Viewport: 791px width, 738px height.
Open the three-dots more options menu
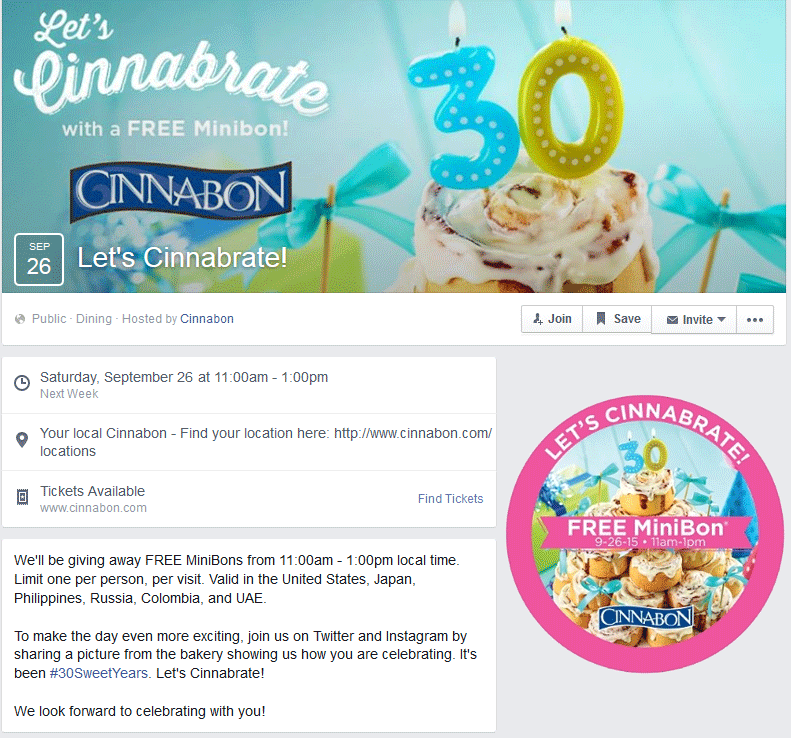pos(755,319)
